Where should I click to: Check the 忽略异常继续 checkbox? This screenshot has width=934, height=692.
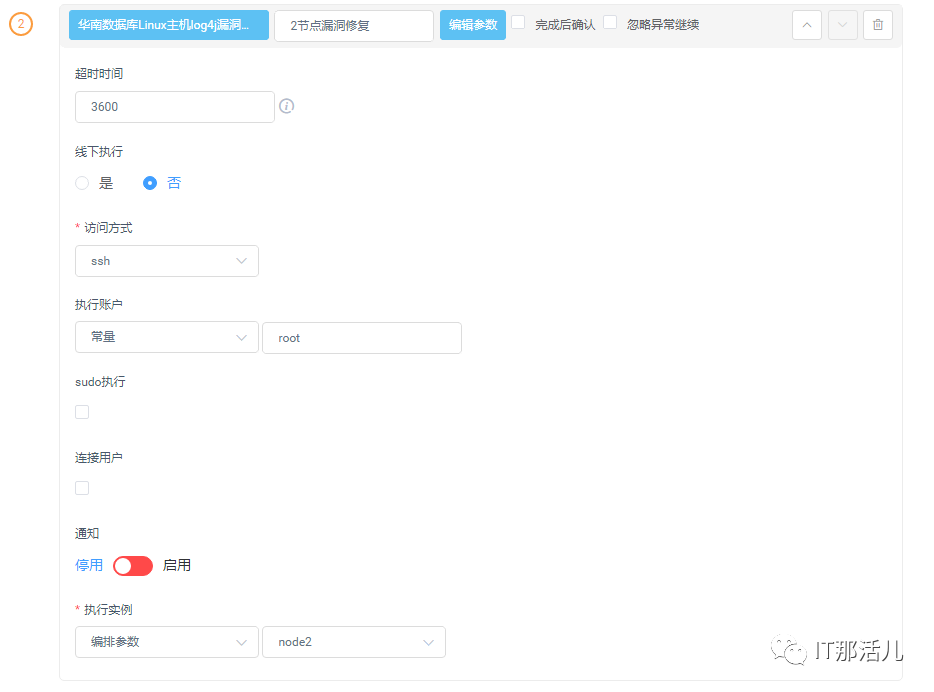[610, 23]
